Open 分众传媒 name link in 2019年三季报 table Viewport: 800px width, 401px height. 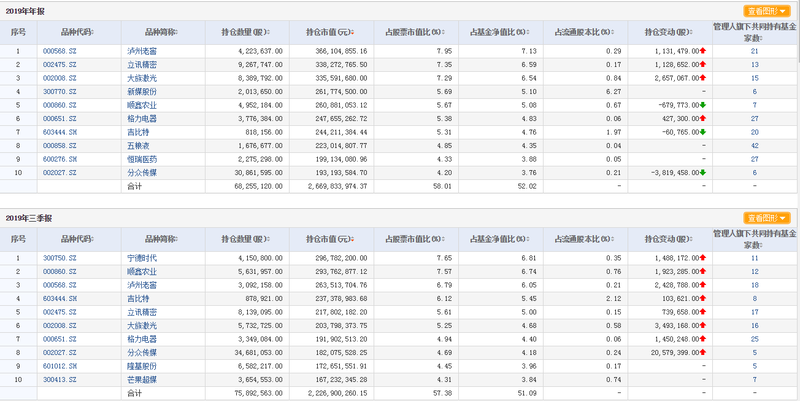point(142,353)
